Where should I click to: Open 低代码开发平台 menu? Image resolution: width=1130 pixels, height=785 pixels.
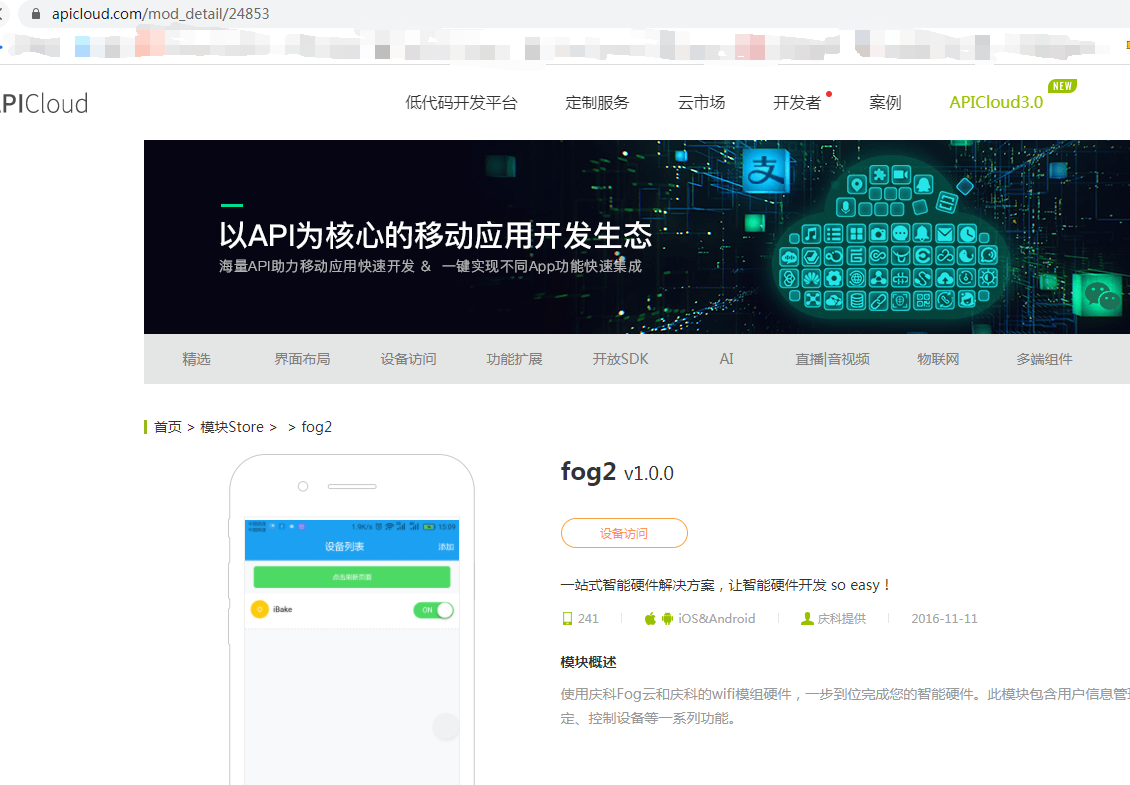(461, 102)
